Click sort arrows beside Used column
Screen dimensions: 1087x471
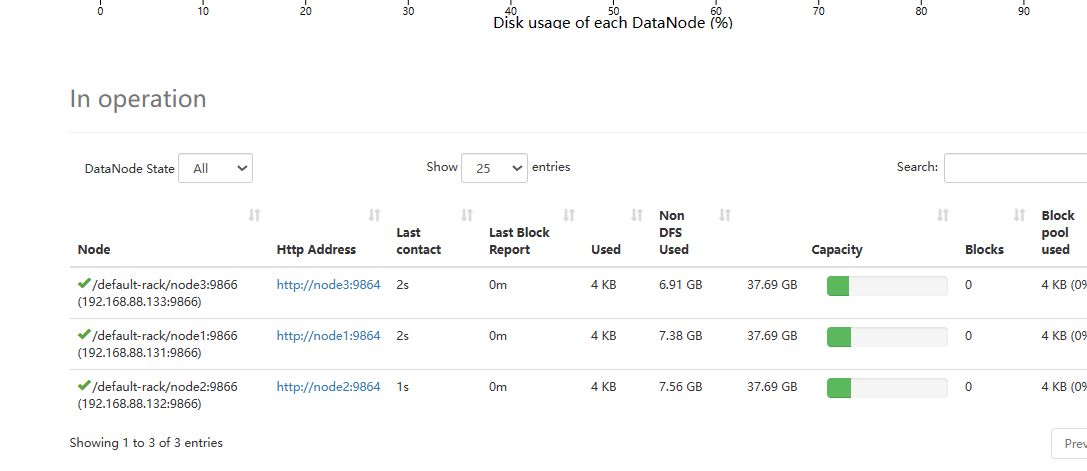tap(637, 215)
